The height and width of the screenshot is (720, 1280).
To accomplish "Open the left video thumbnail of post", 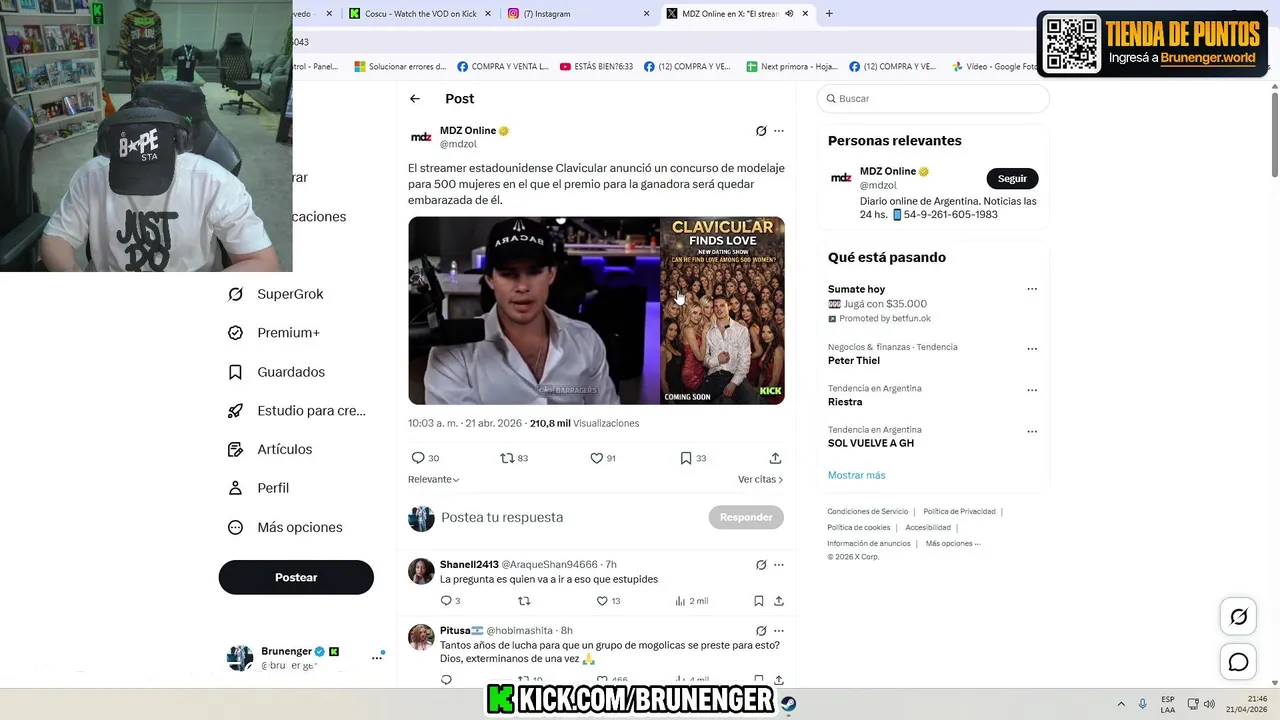I will point(534,311).
